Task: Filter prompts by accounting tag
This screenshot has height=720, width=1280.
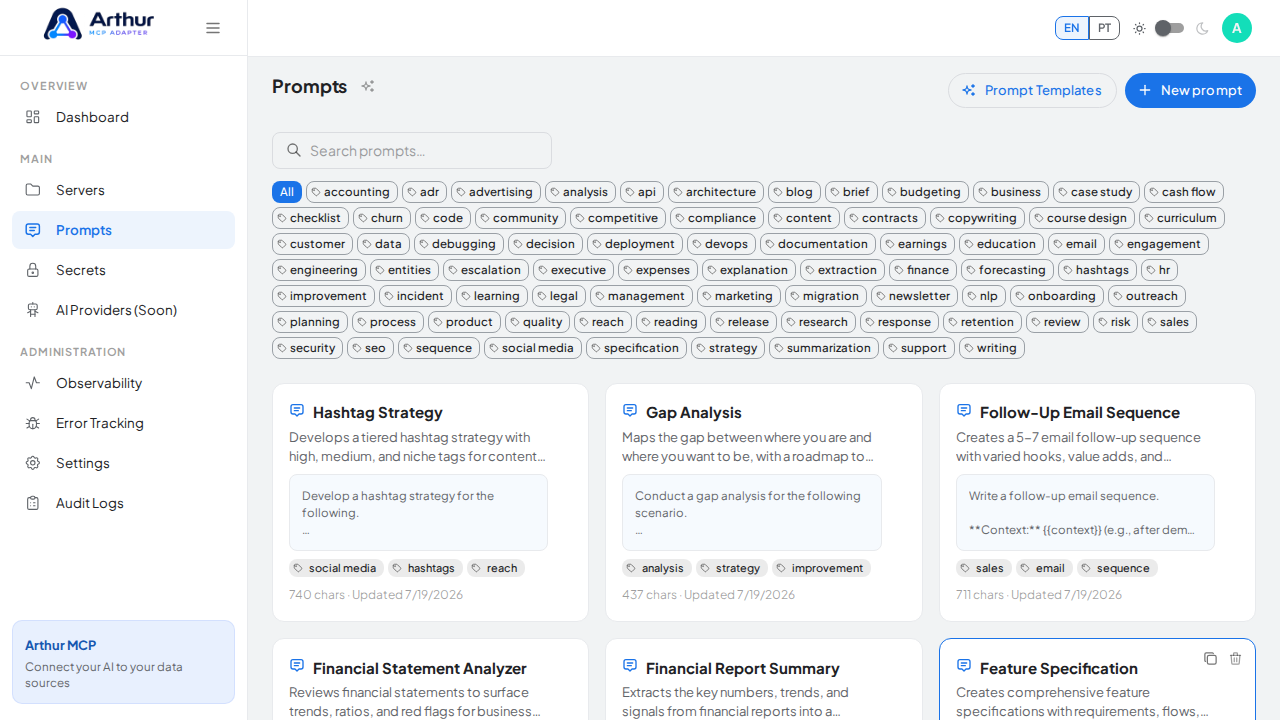Action: pos(352,192)
